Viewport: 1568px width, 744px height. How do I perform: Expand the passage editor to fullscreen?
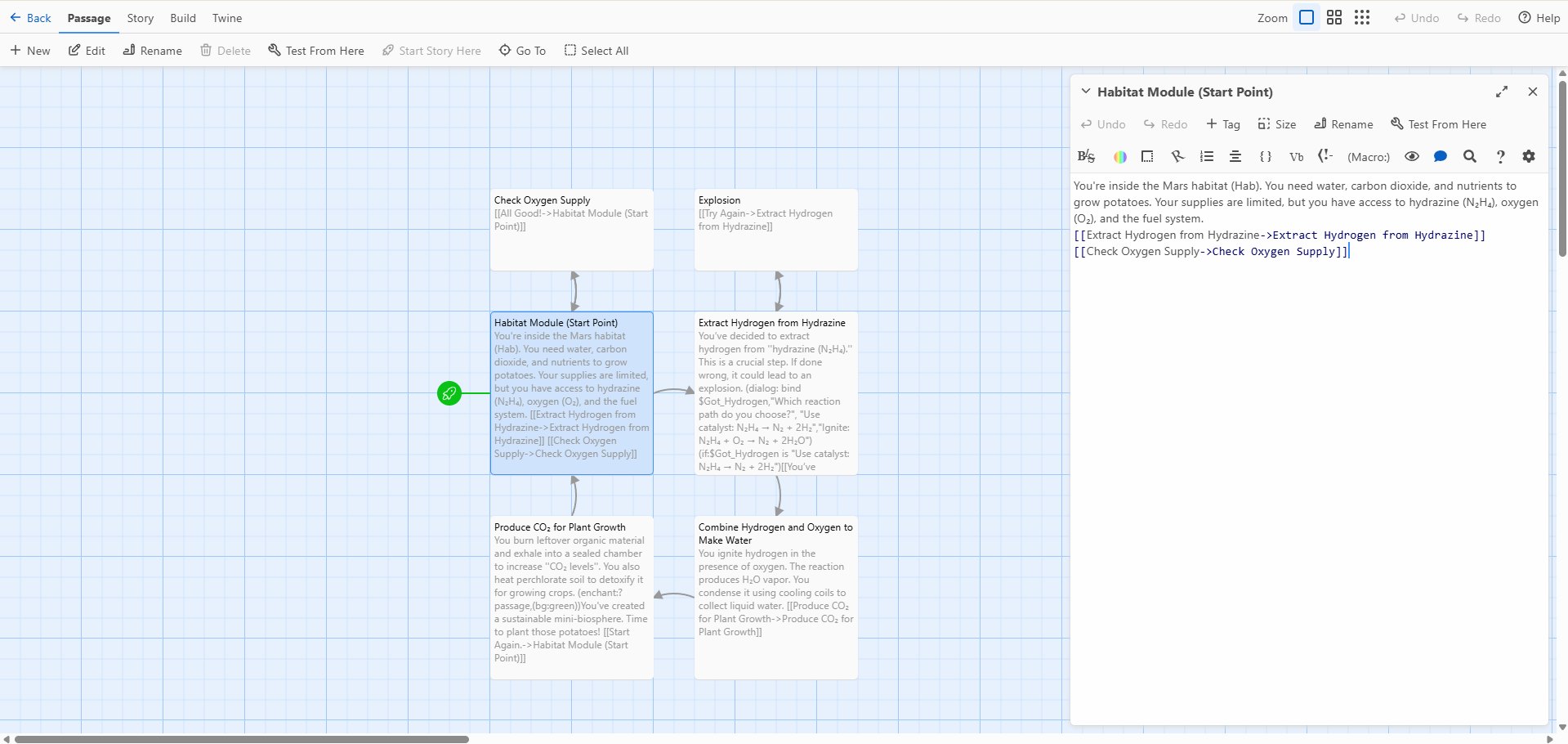(1501, 92)
